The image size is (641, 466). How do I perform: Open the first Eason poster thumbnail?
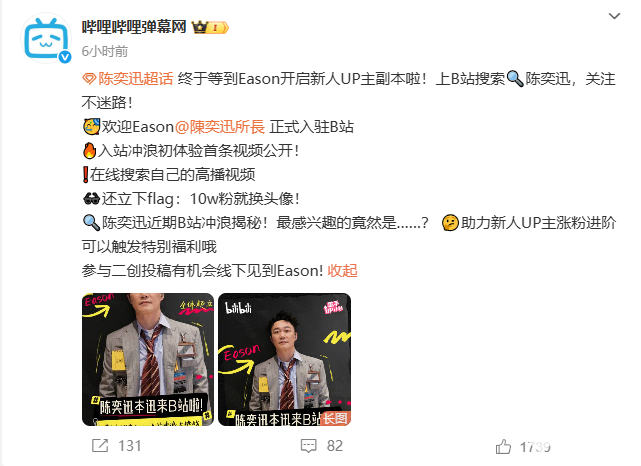pos(148,359)
